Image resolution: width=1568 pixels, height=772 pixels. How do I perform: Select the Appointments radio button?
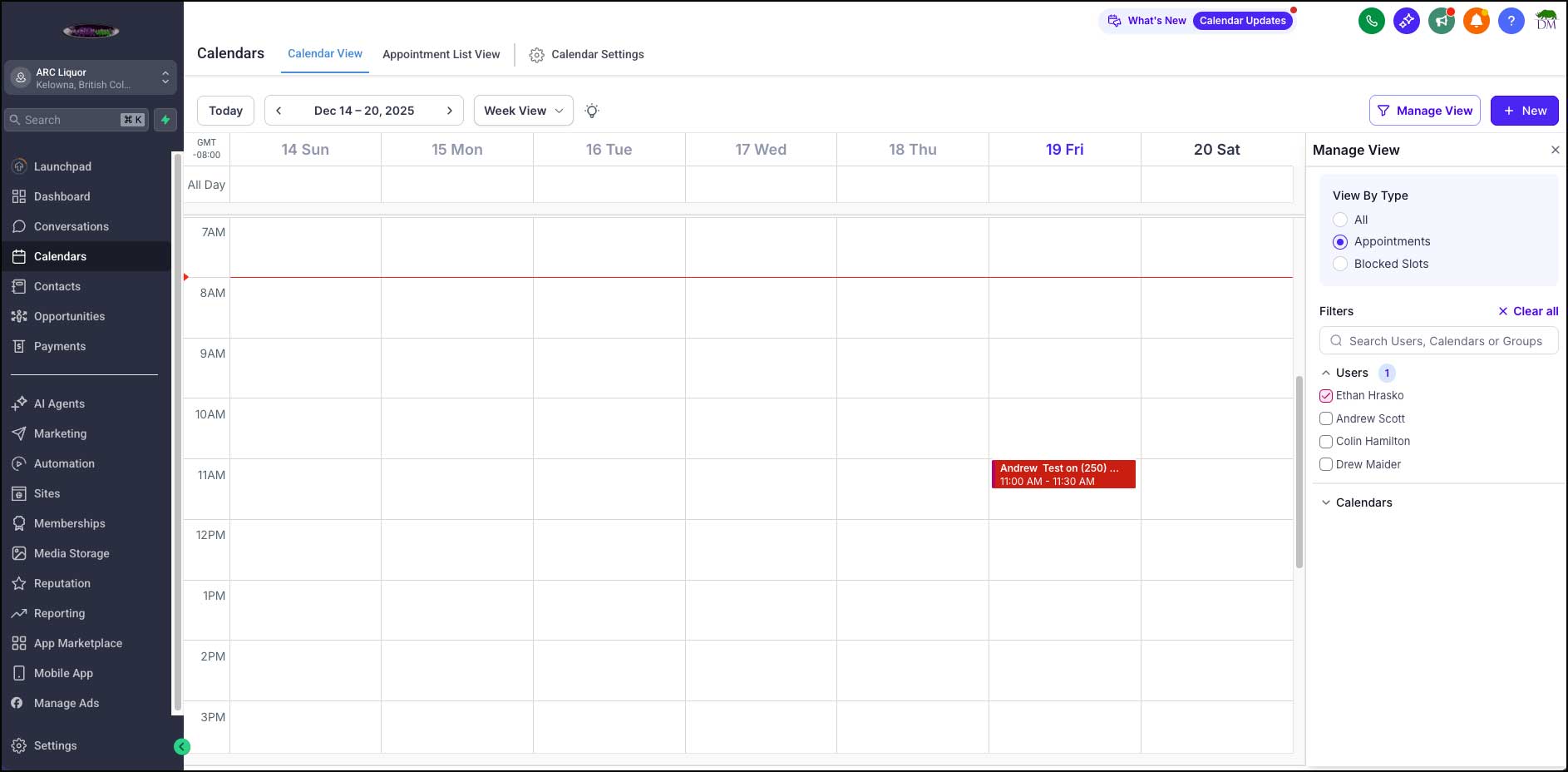[x=1340, y=242]
